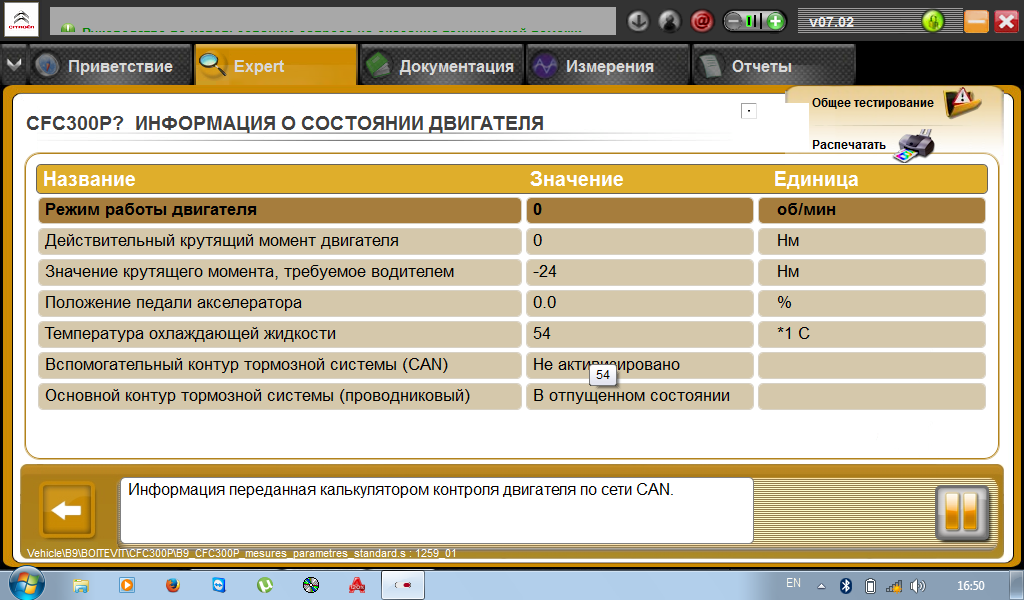Open uTorrent from the taskbar
Viewport: 1024px width, 600px height.
[x=265, y=585]
